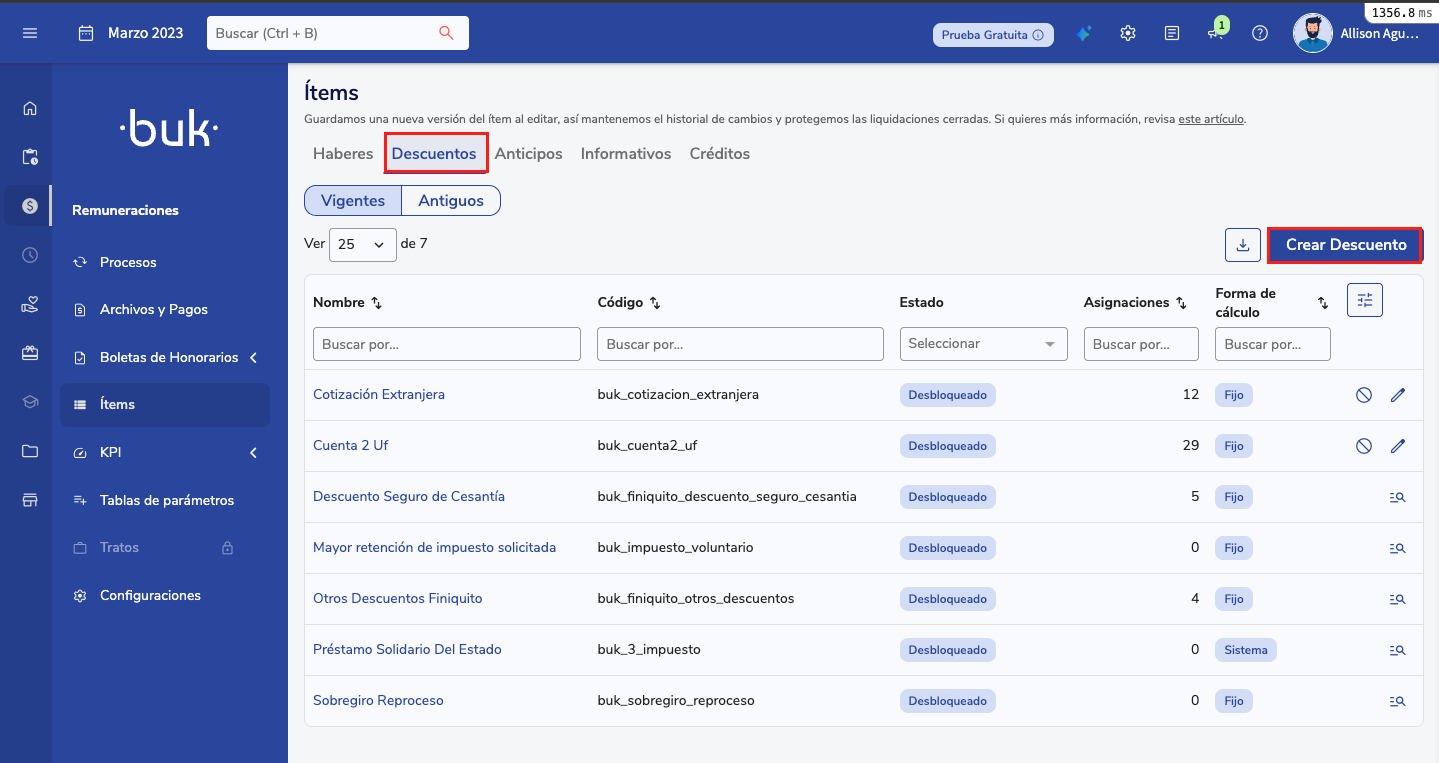Screen dimensions: 1439x763
Task: Click the download icon button
Action: click(x=1242, y=245)
